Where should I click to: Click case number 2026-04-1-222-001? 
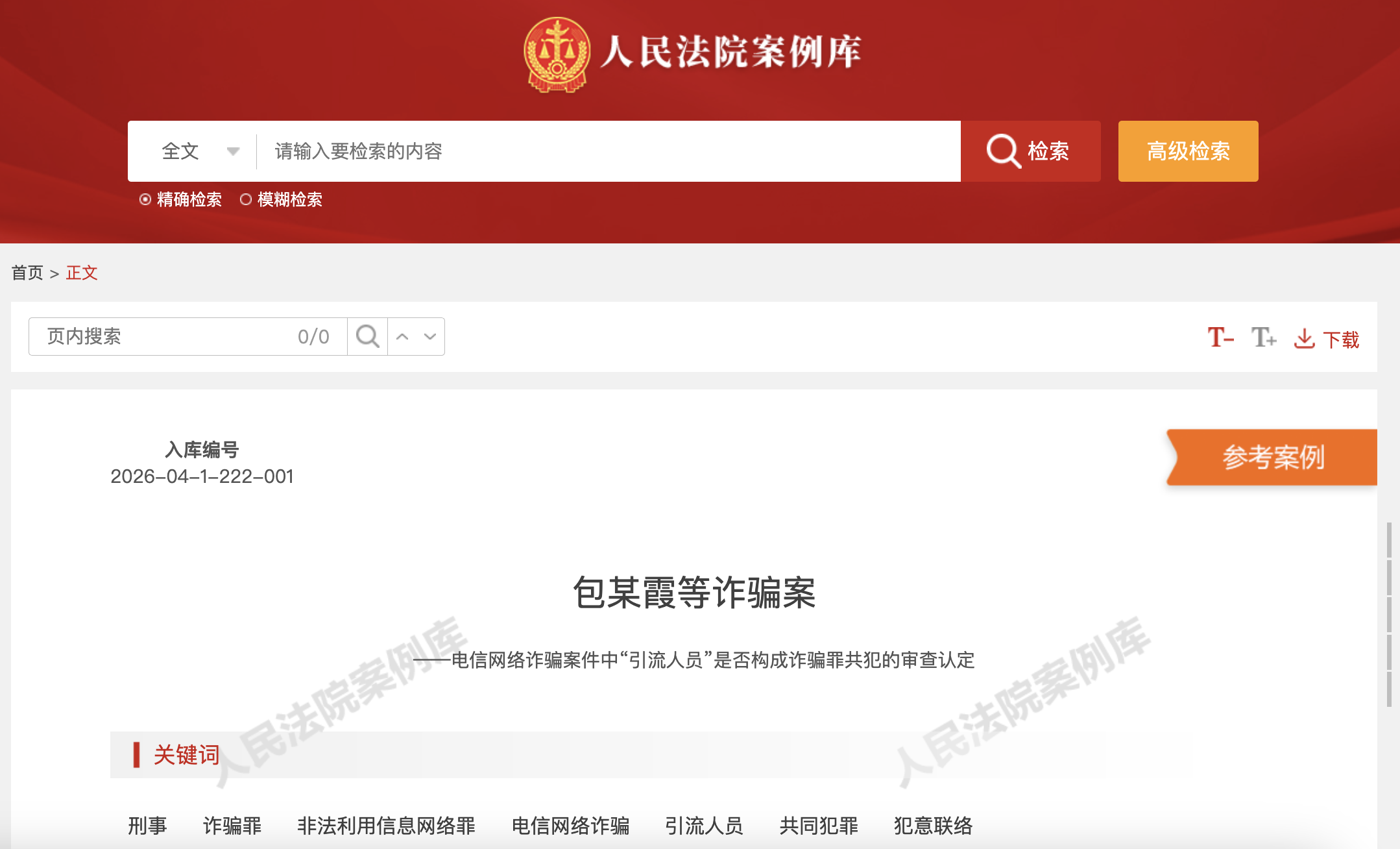(202, 476)
